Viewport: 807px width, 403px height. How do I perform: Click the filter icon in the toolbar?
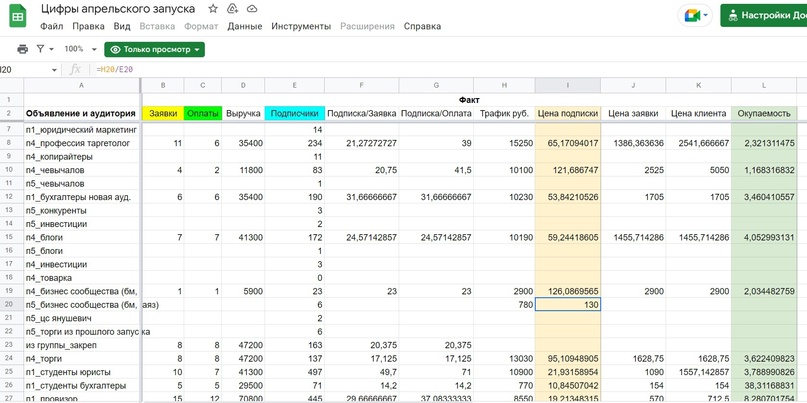point(40,49)
